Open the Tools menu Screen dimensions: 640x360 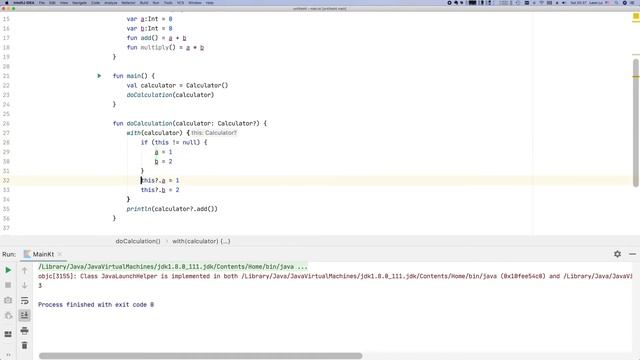[x=168, y=3]
